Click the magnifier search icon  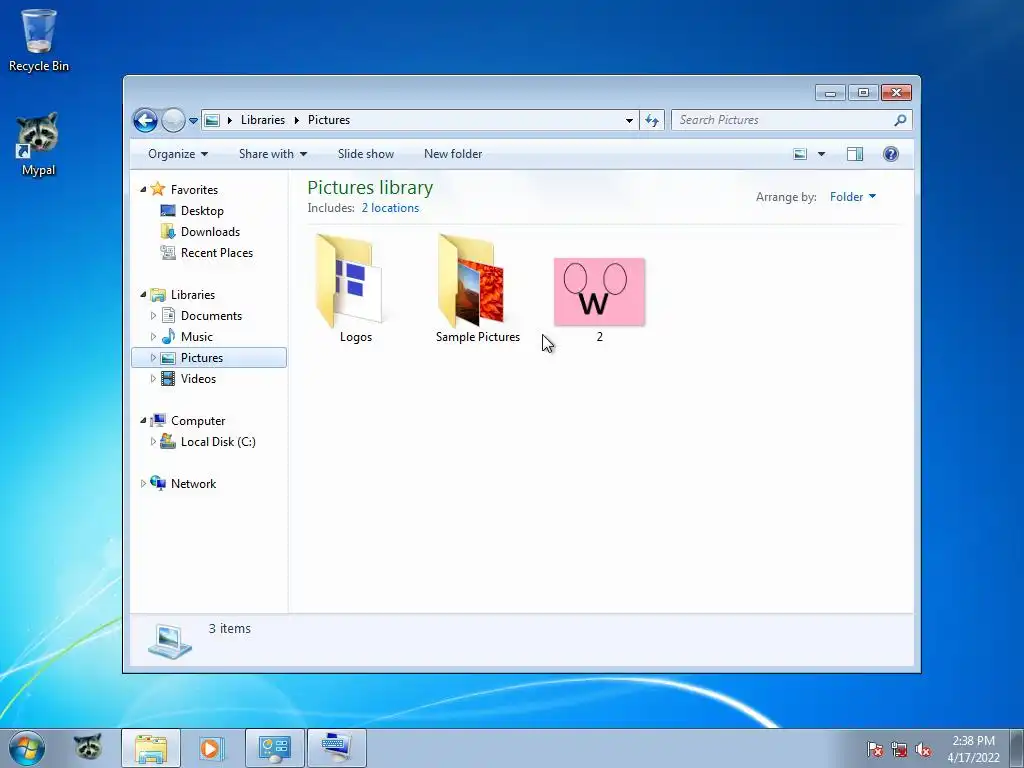coord(901,120)
